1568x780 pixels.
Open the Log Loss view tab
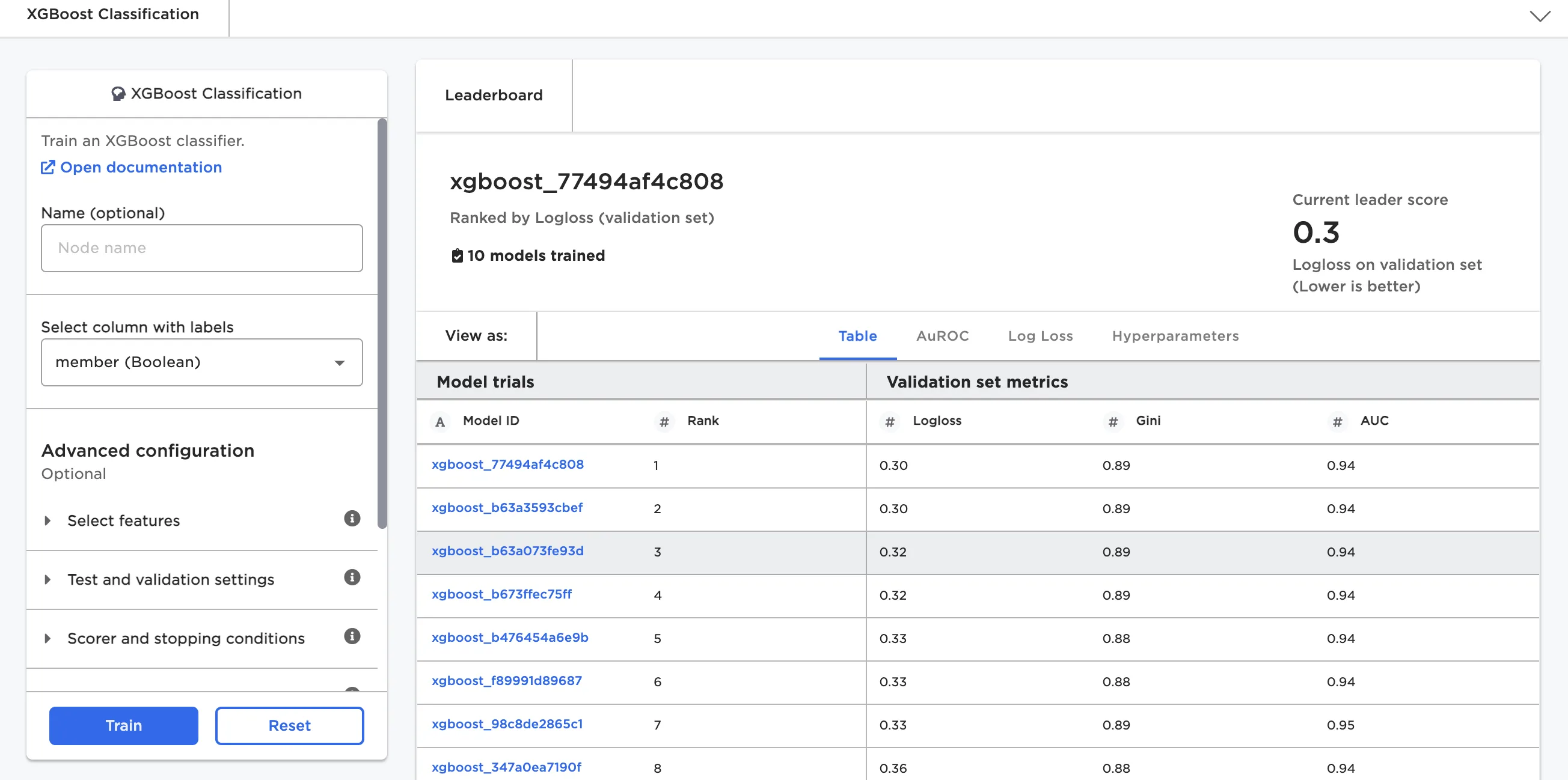pyautogui.click(x=1040, y=336)
